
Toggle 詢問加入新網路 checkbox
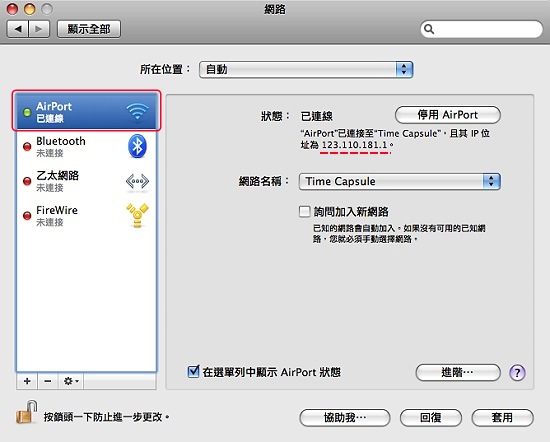coord(304,212)
